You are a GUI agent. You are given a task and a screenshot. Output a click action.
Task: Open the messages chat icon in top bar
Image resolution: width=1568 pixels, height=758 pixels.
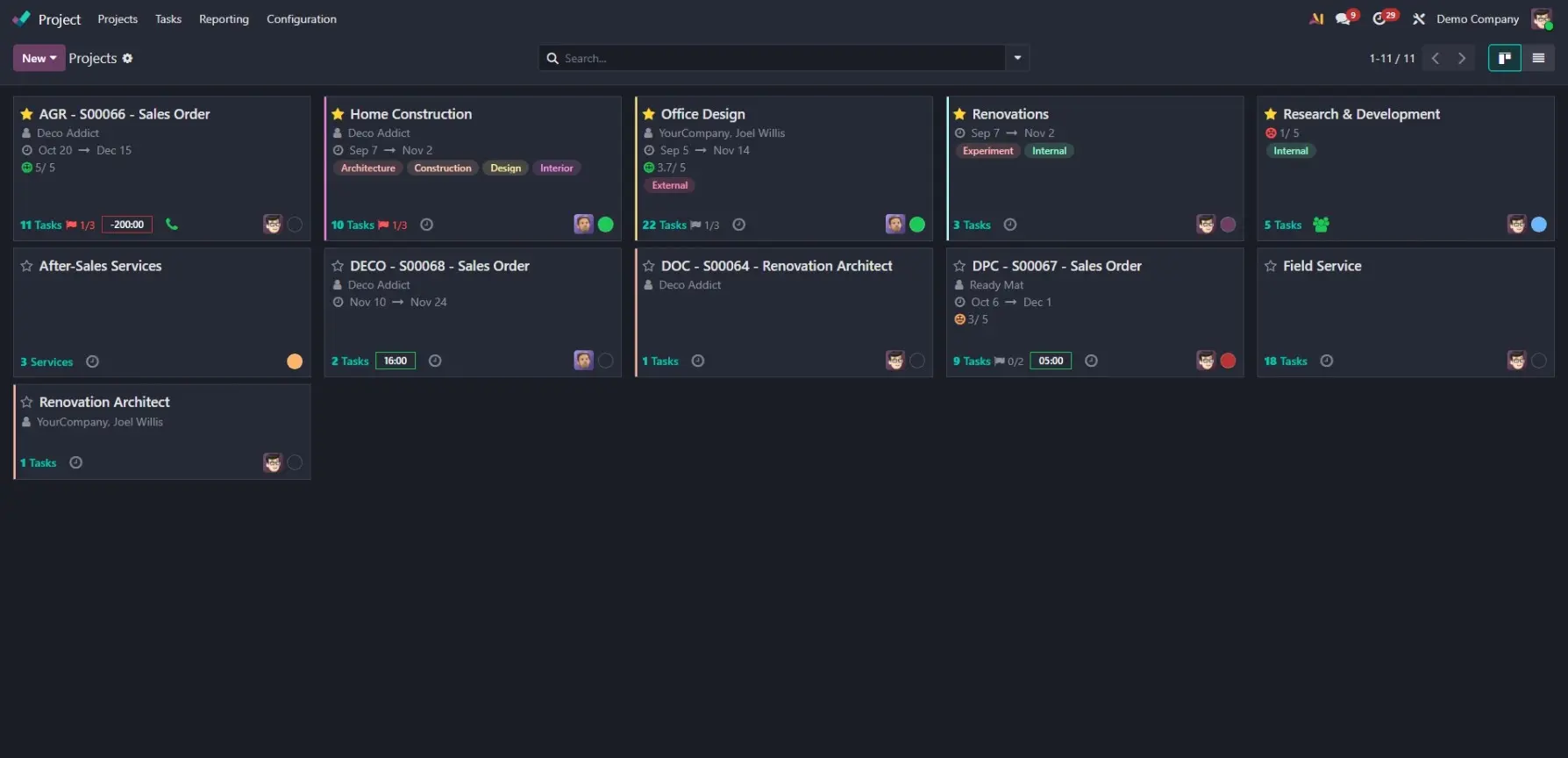1343,19
